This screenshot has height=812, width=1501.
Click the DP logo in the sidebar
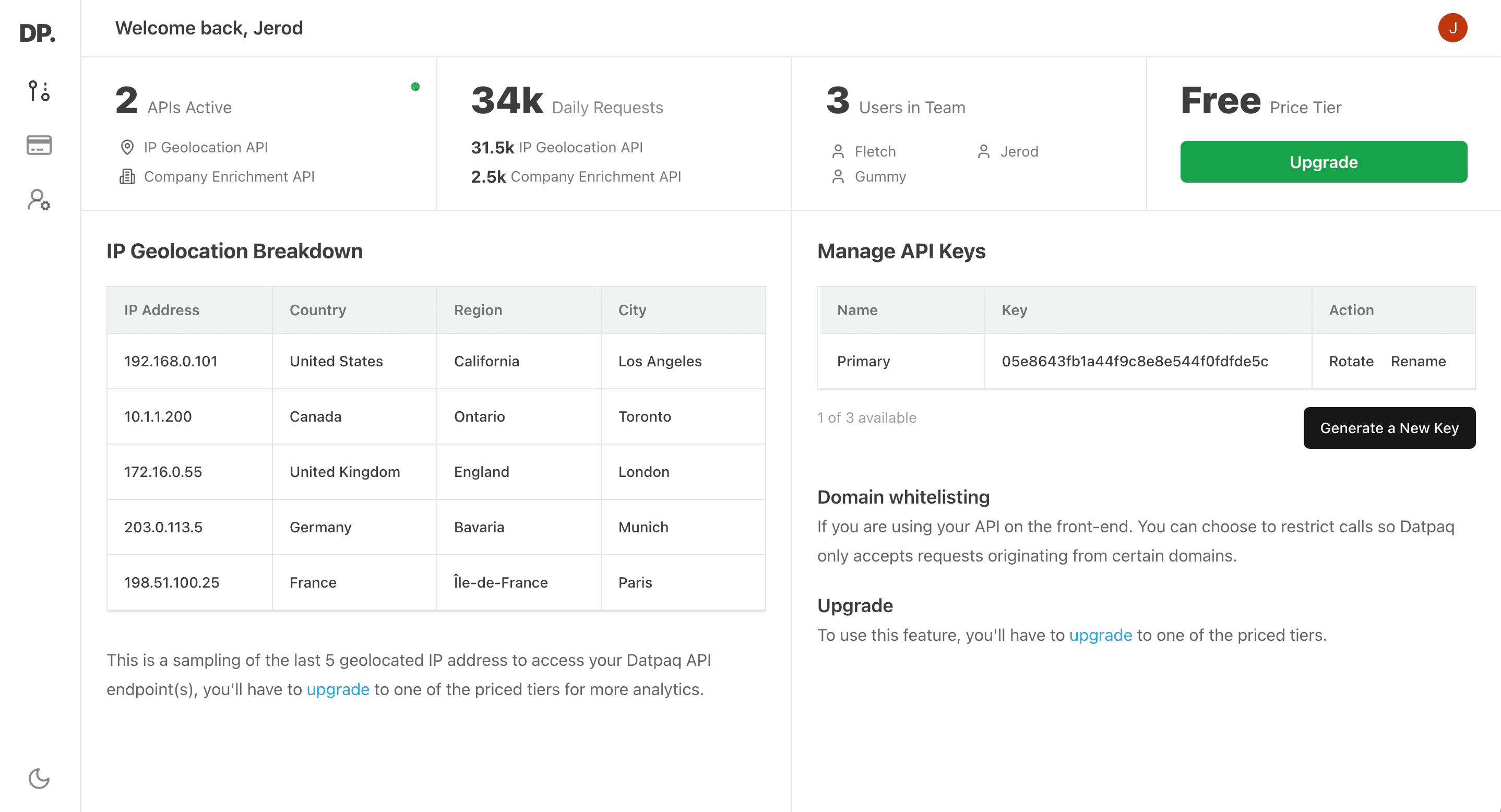37,33
